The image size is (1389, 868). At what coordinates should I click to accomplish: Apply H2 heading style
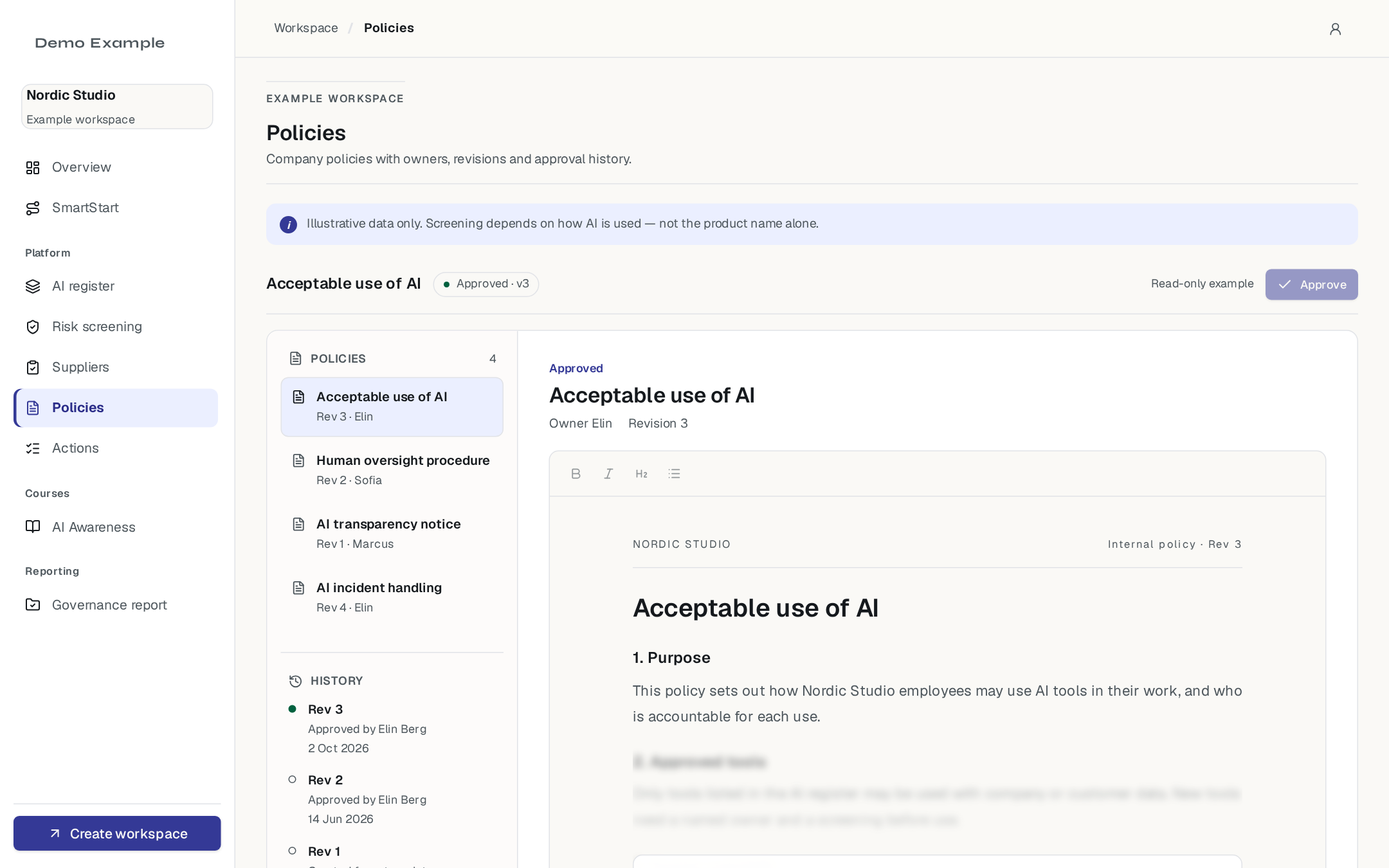click(641, 474)
